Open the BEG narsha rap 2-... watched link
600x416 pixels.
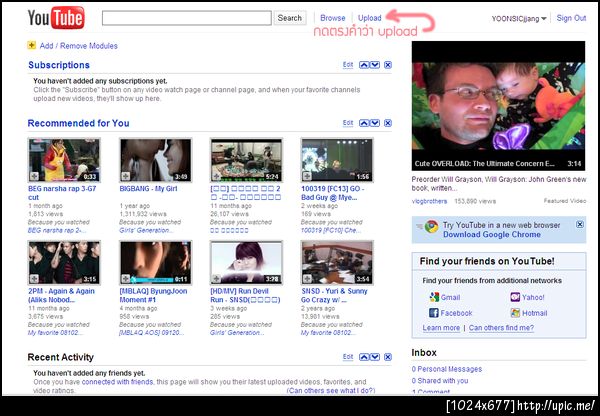click(57, 230)
